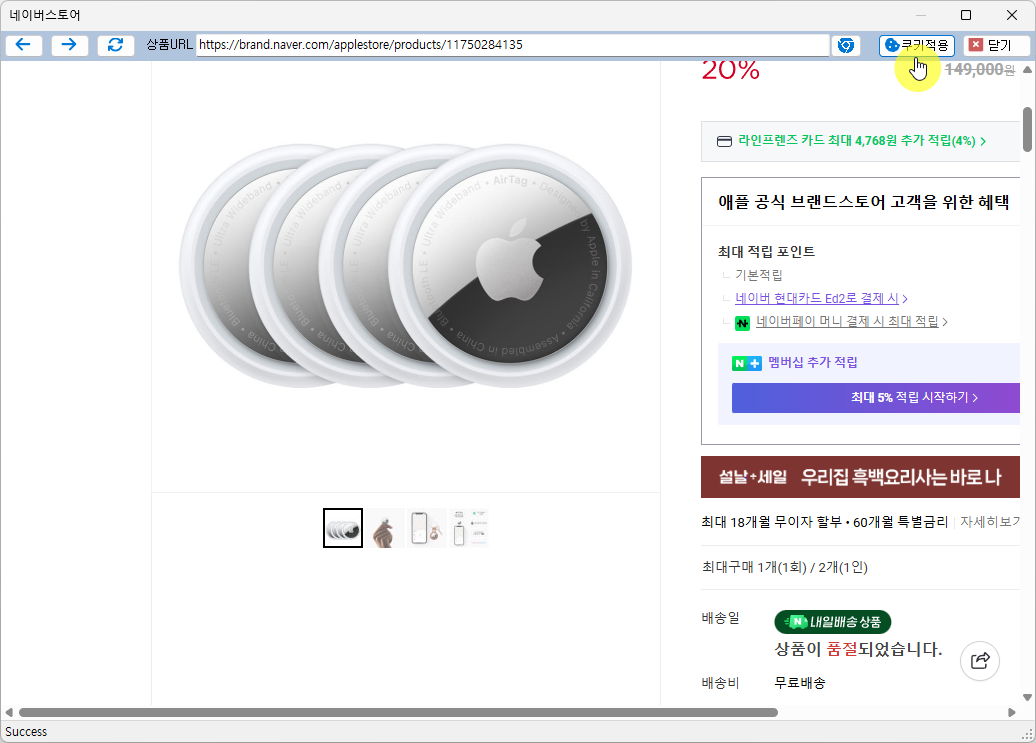Viewport: 1036px width, 743px height.
Task: Close the viewer with the 닫기 button
Action: tap(996, 45)
